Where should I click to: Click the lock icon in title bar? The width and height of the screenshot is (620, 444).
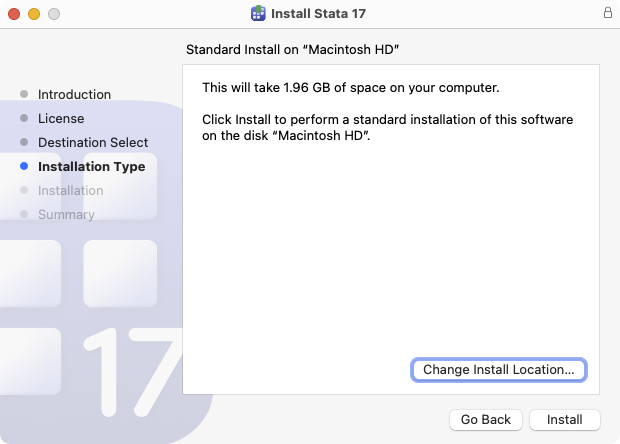pyautogui.click(x=607, y=14)
